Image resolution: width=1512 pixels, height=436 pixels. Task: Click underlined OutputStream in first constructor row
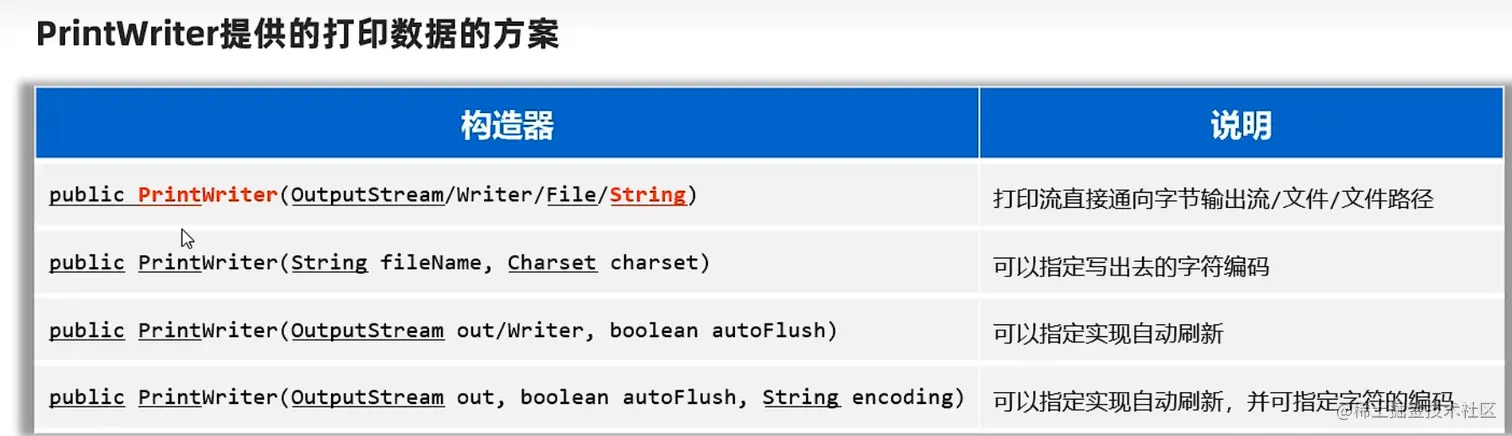pyautogui.click(x=367, y=194)
